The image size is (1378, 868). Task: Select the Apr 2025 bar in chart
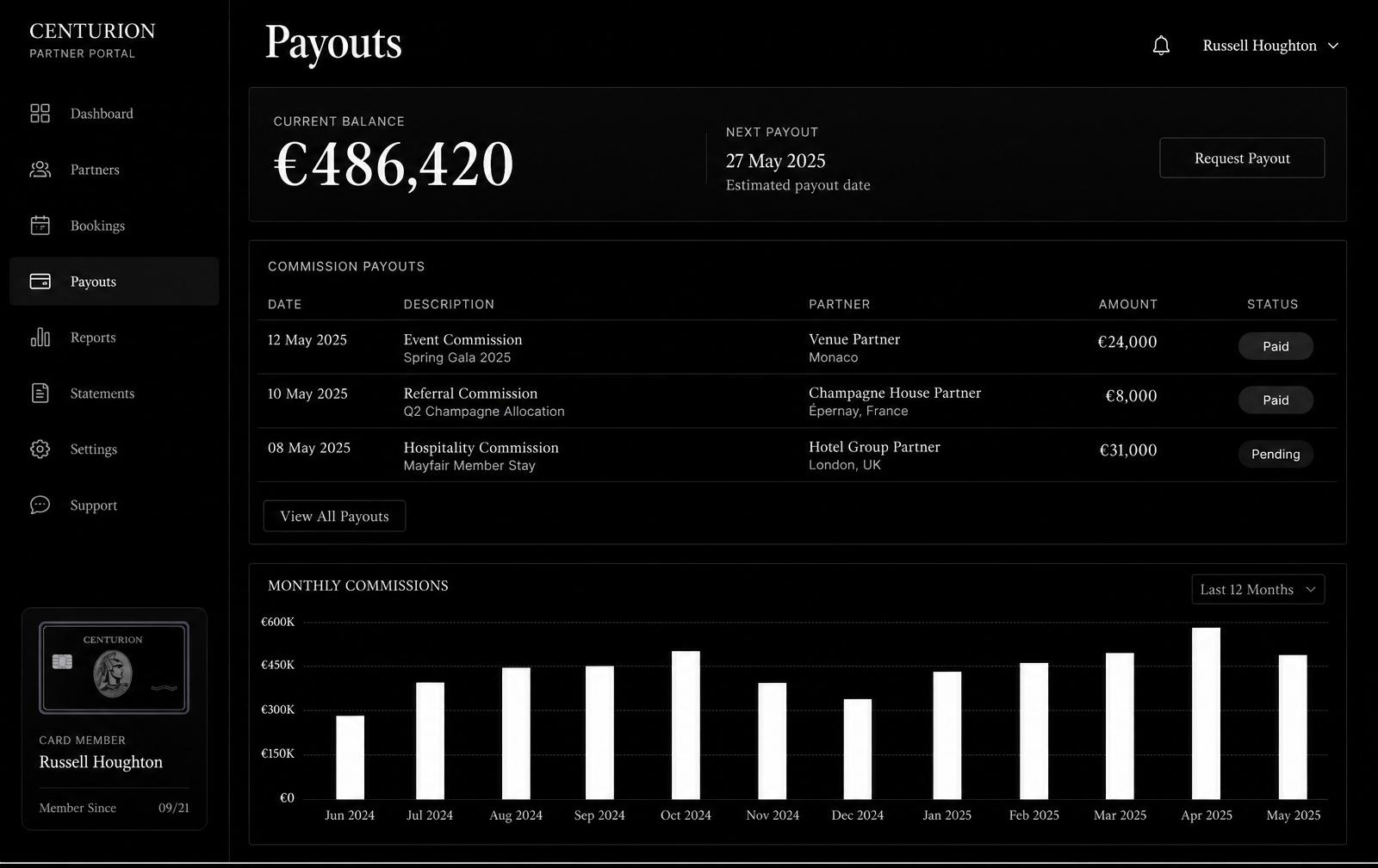click(1206, 713)
